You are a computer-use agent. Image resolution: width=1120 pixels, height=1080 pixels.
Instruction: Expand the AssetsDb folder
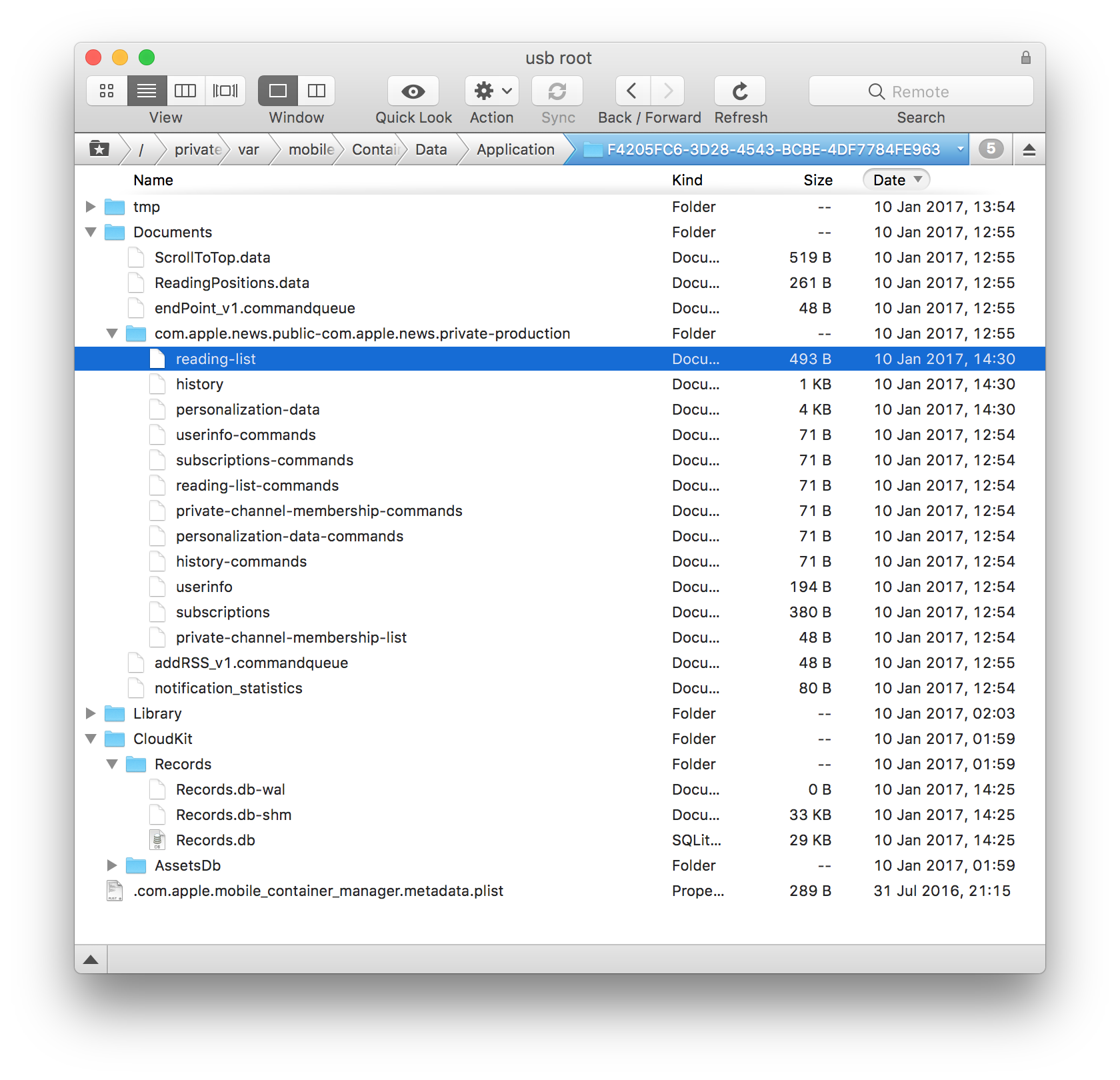(112, 865)
